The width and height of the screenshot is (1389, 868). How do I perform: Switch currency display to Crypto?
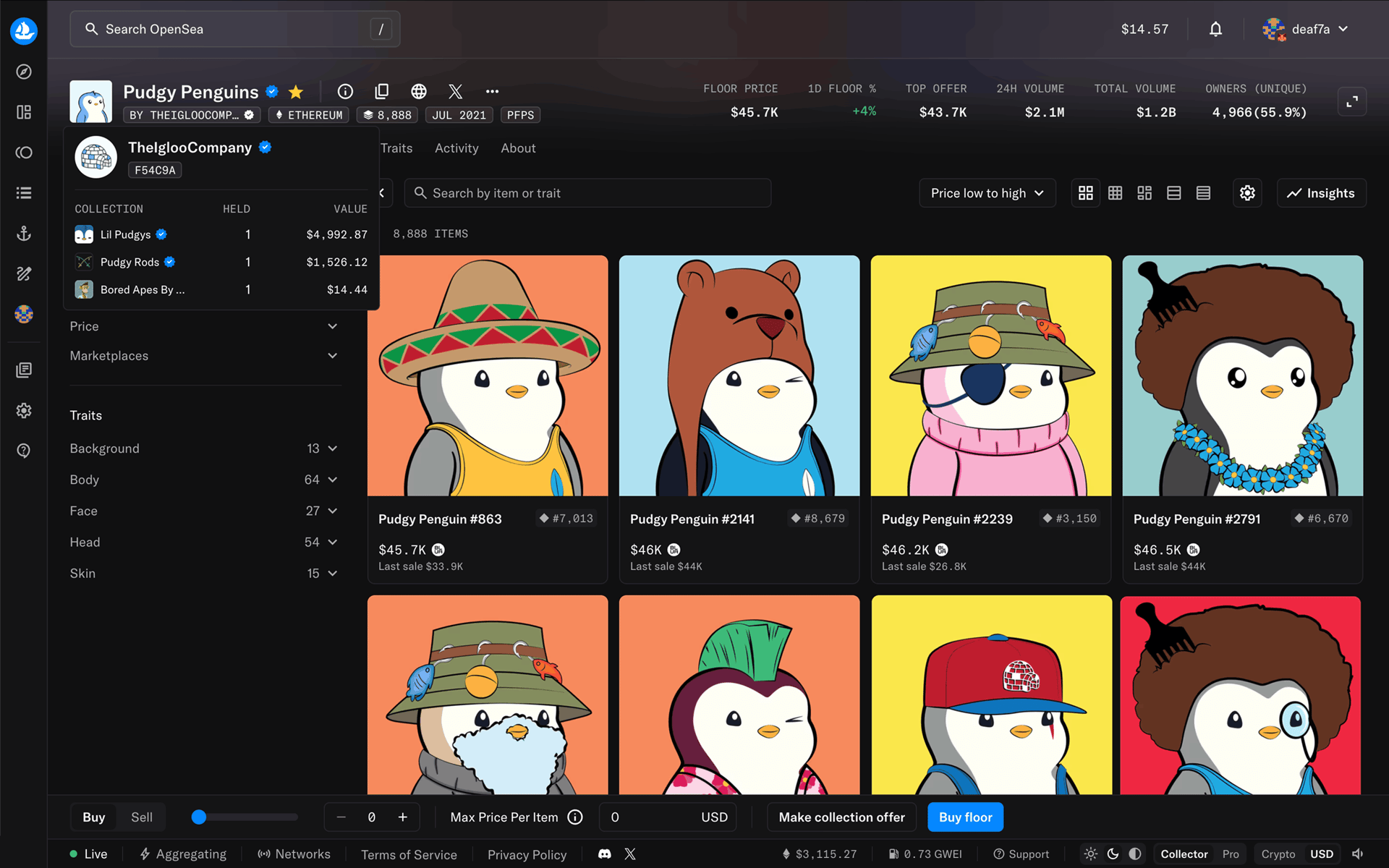(1278, 854)
